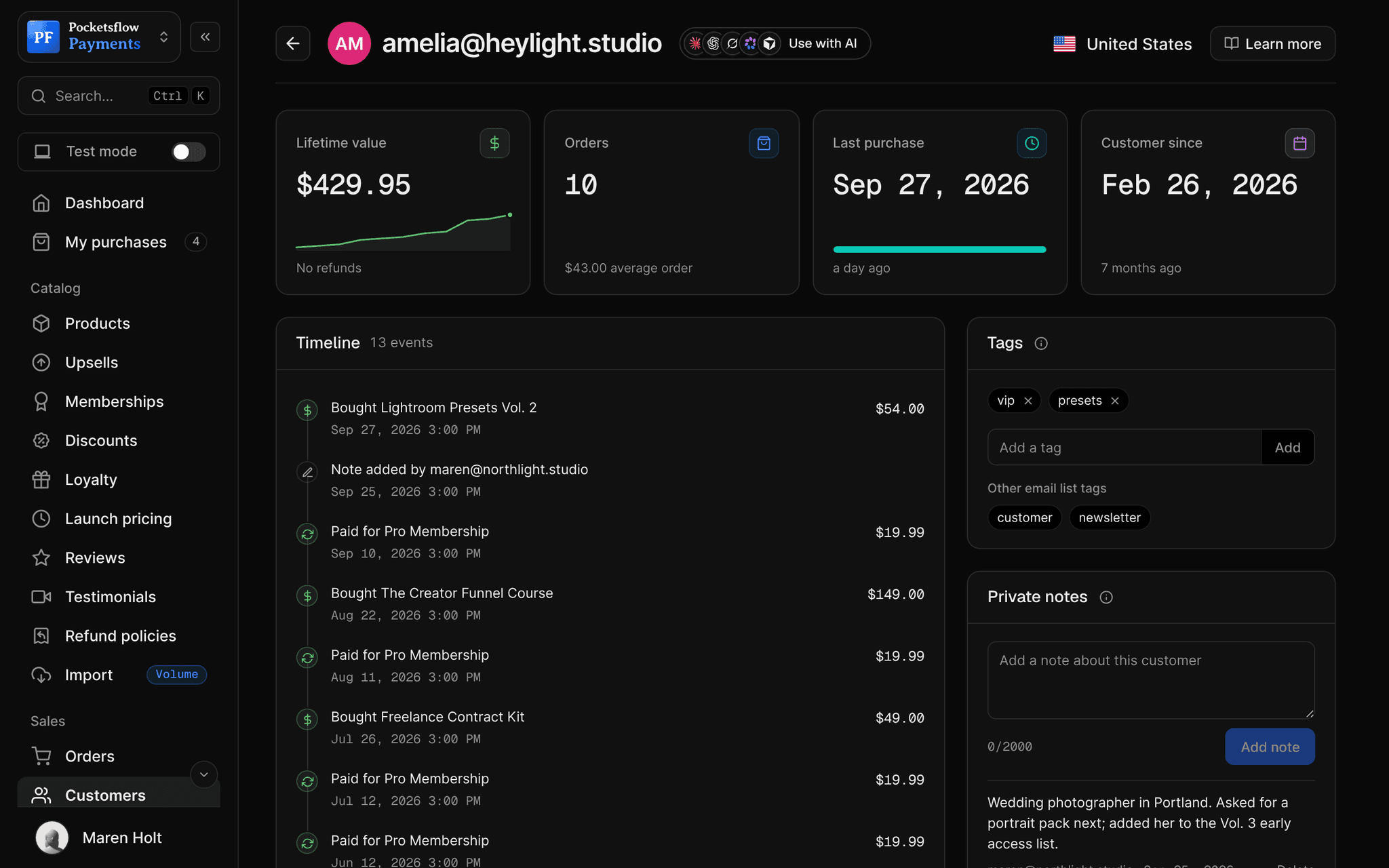Click the Add tag button
1389x868 pixels.
point(1287,448)
